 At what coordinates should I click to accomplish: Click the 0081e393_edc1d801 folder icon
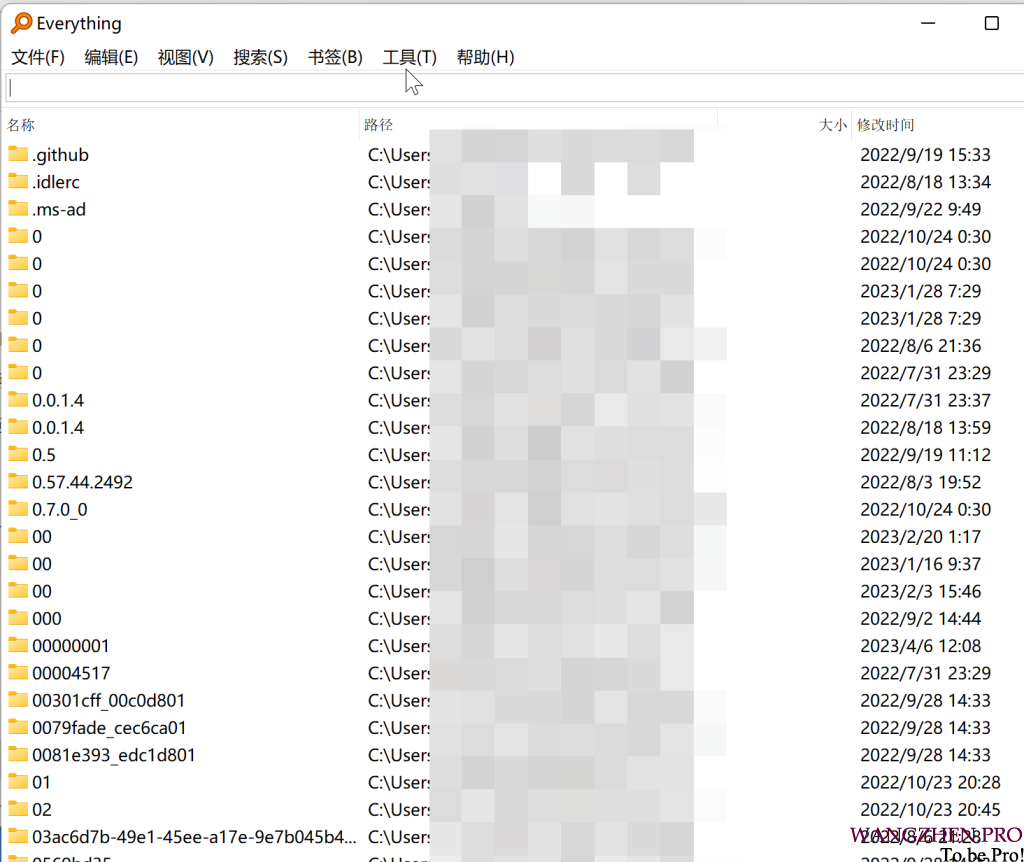pos(18,754)
